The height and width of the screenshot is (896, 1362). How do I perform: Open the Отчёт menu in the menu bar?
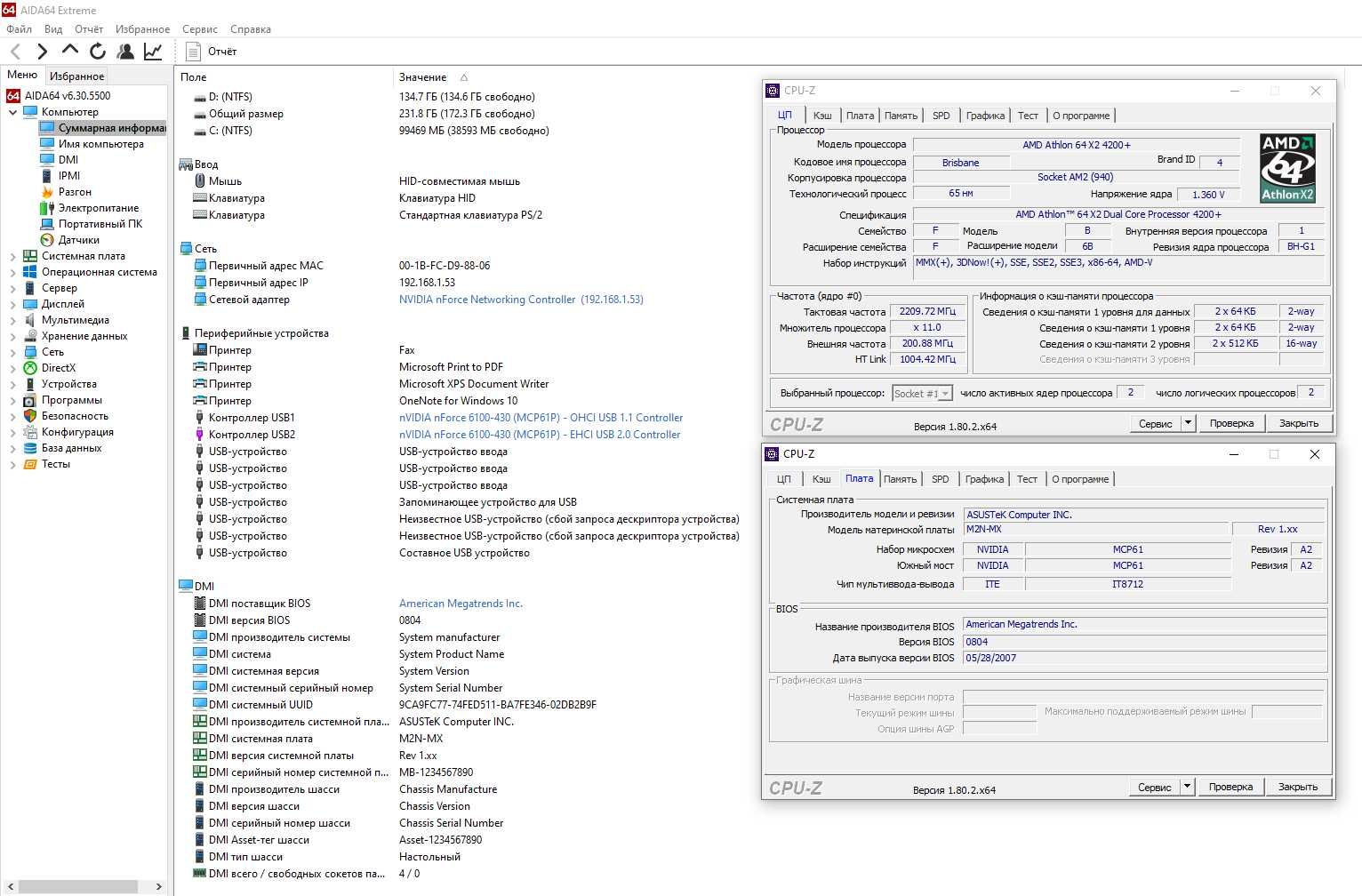coord(89,29)
